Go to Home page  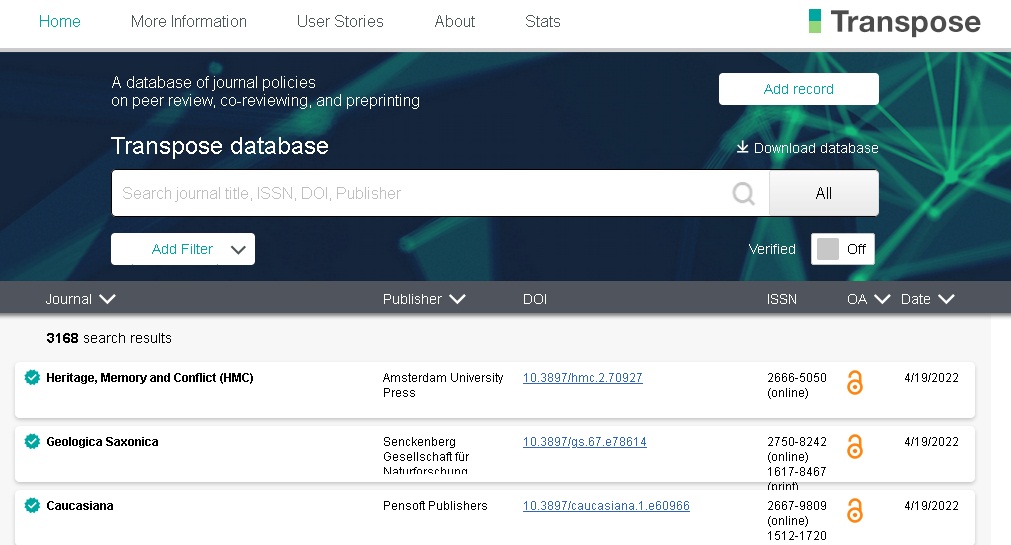coord(59,21)
